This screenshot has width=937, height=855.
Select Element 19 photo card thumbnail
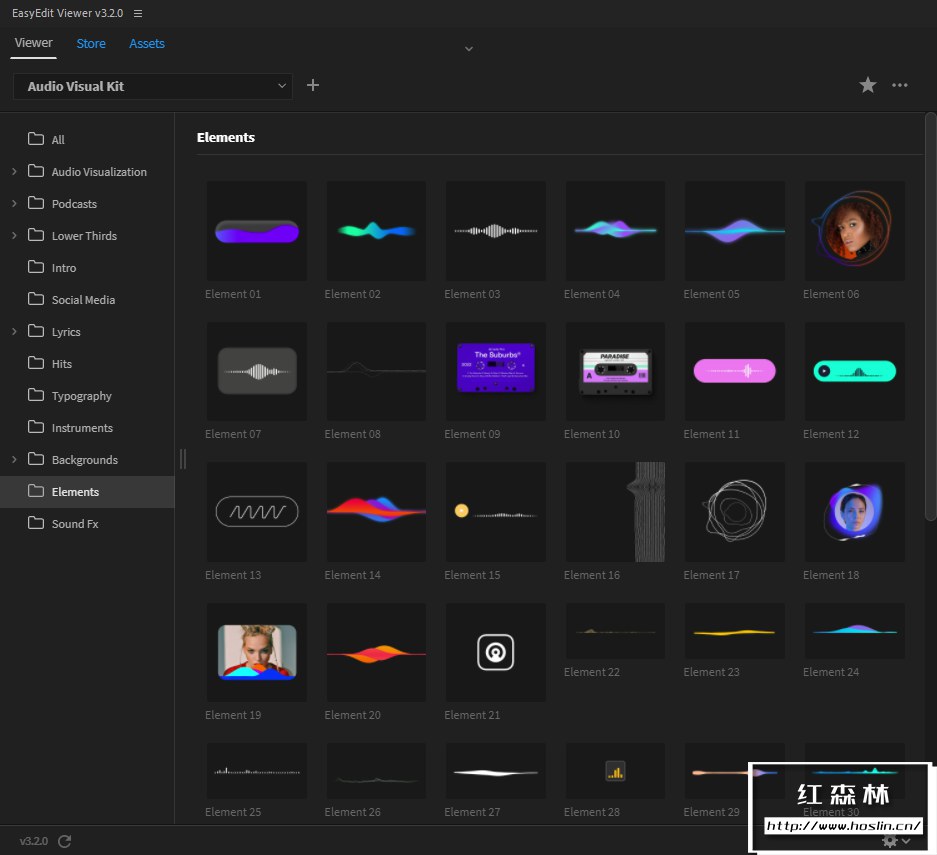coord(256,652)
